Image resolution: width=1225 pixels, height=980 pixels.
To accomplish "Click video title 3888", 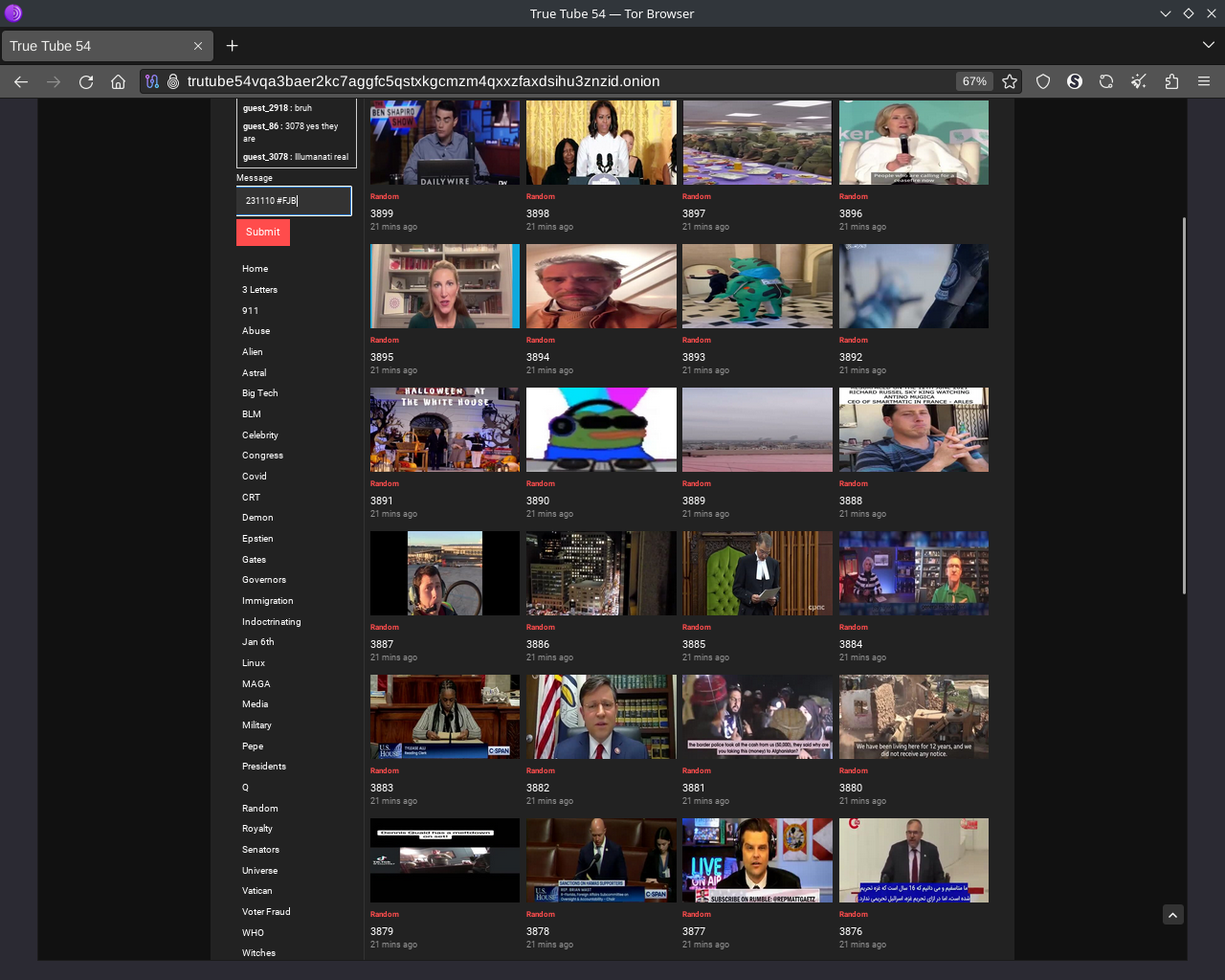I will pos(851,501).
